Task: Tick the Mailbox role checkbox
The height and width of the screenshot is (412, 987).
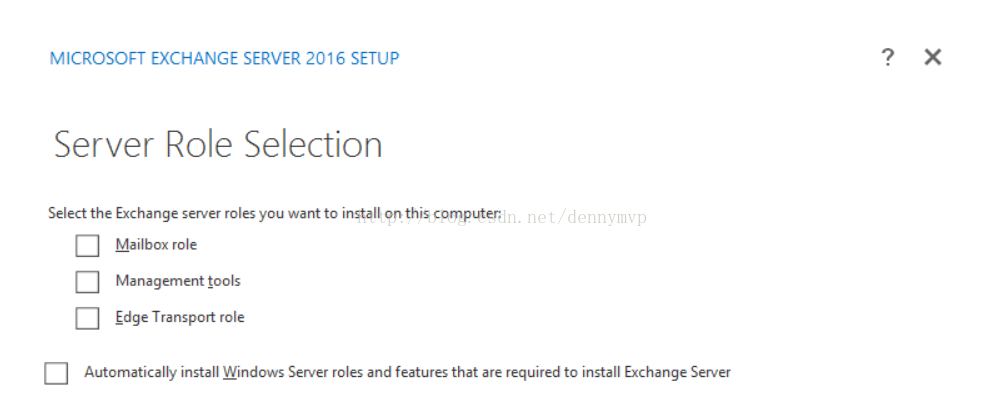Action: pyautogui.click(x=87, y=245)
